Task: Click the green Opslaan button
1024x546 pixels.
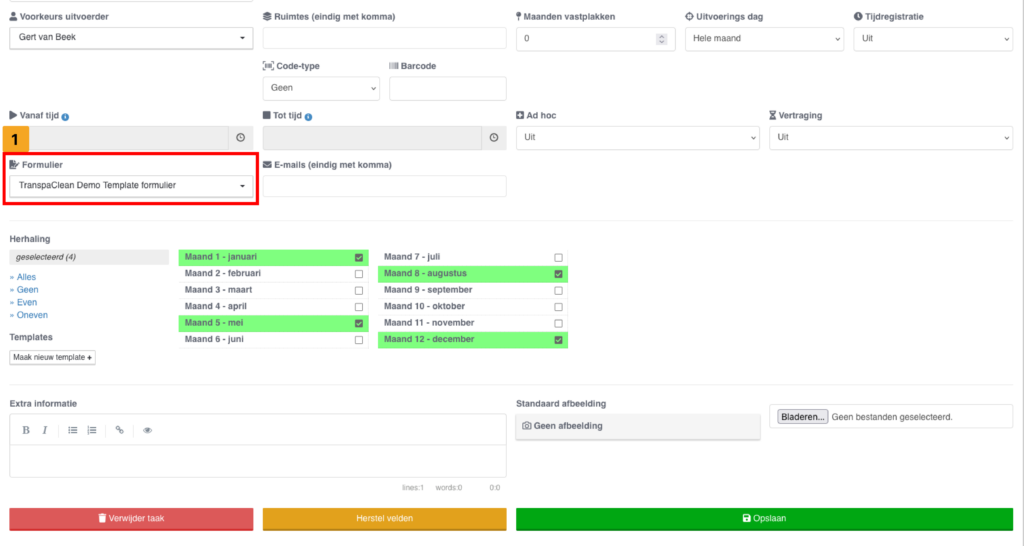Action: coord(764,518)
